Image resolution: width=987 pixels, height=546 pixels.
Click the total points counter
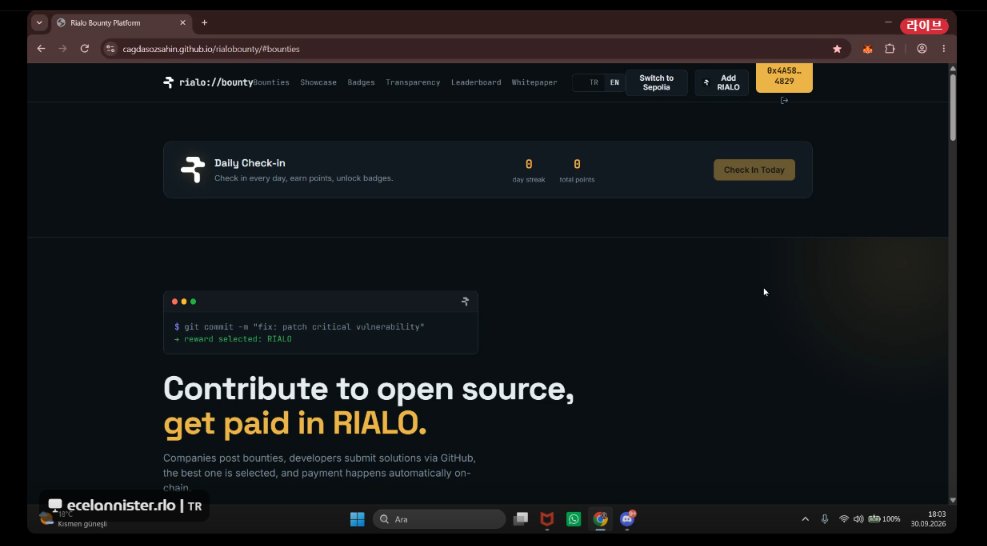[x=577, y=171]
